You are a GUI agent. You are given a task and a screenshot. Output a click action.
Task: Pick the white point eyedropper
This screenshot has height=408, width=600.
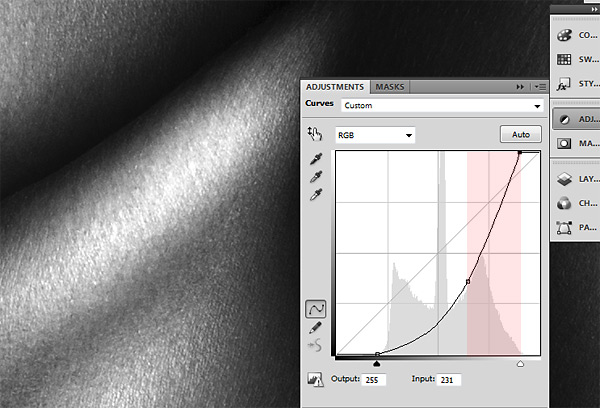click(x=316, y=194)
